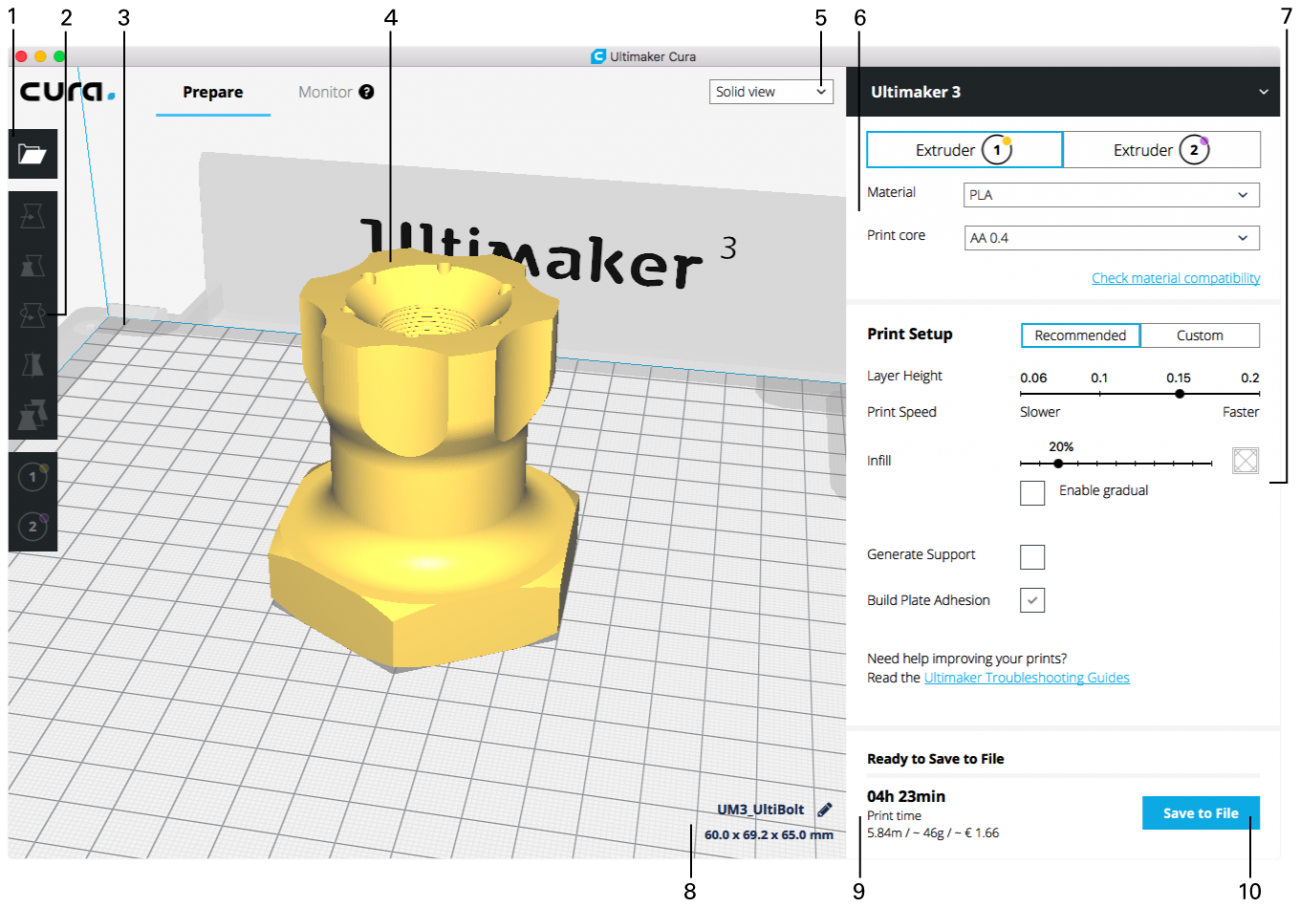The height and width of the screenshot is (908, 1300).
Task: Open Ultimaker Troubleshooting Guides link
Action: click(1026, 677)
